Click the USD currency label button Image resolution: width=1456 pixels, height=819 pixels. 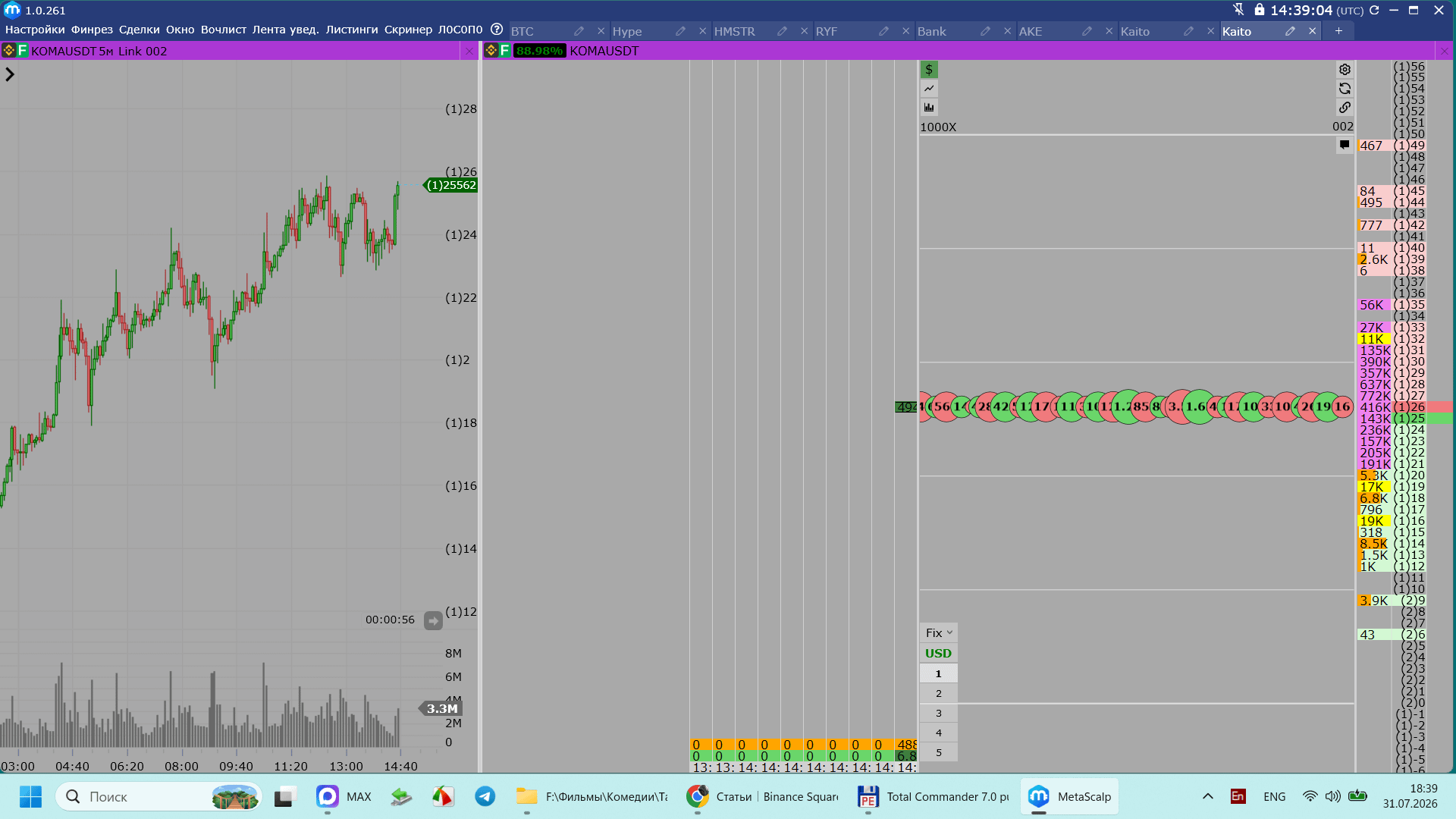[x=939, y=654]
